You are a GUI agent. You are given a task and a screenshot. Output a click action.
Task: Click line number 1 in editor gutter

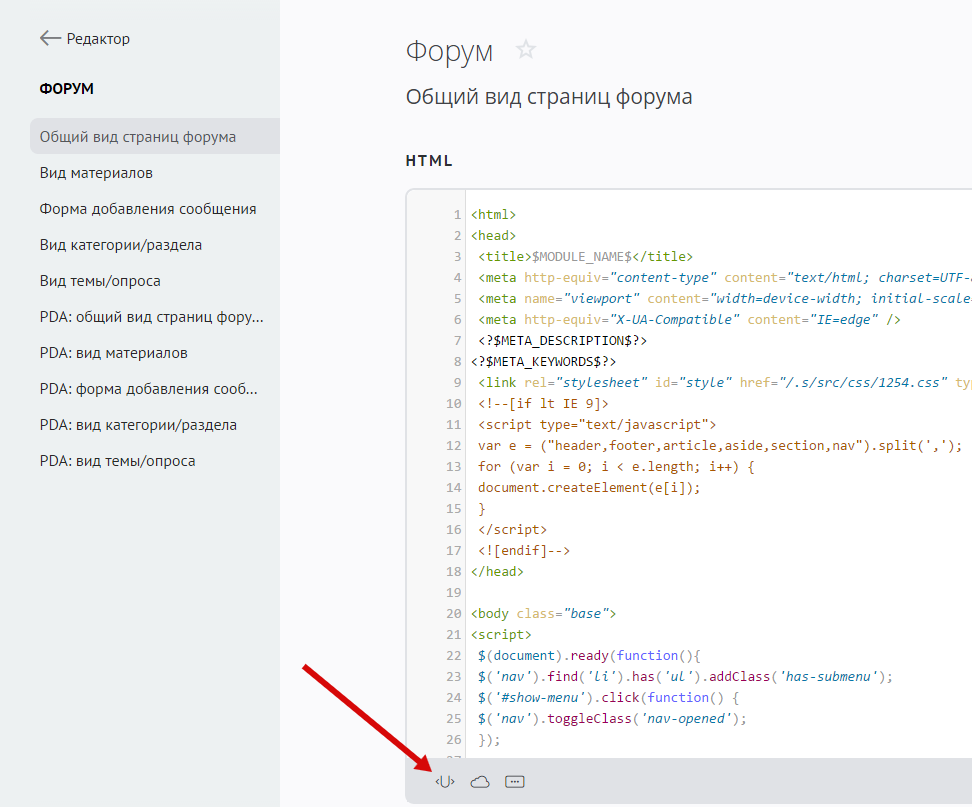[x=458, y=214]
